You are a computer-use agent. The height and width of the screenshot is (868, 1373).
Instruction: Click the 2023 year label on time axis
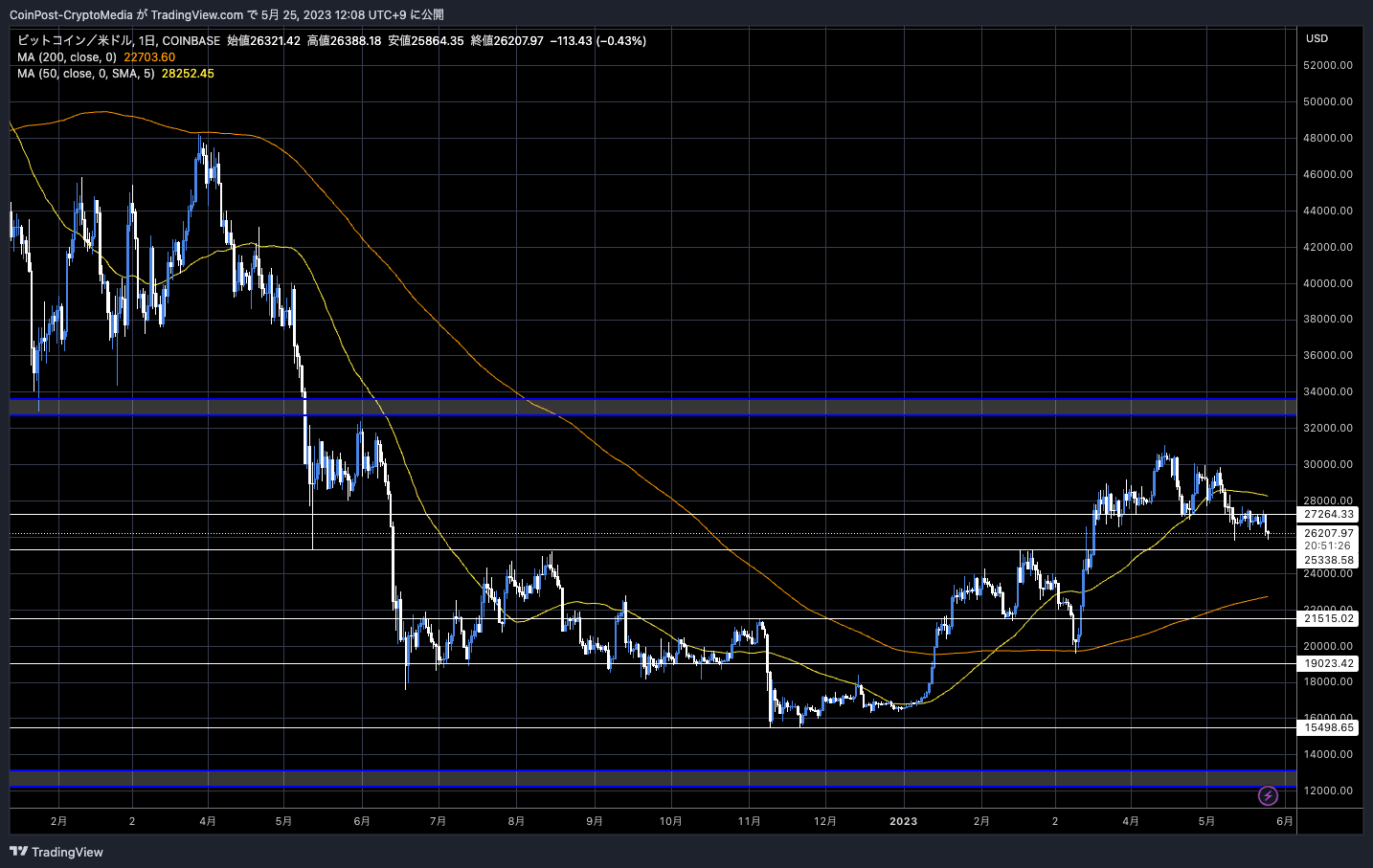[903, 821]
